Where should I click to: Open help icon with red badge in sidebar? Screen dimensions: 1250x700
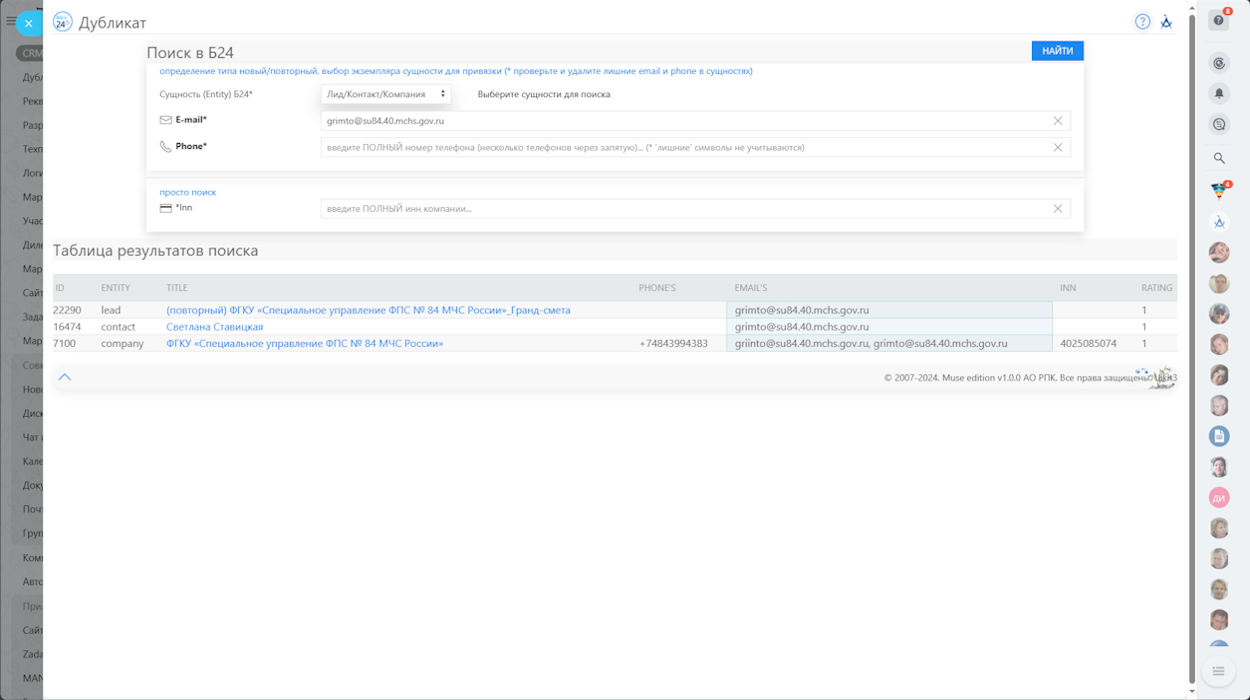tap(1218, 21)
